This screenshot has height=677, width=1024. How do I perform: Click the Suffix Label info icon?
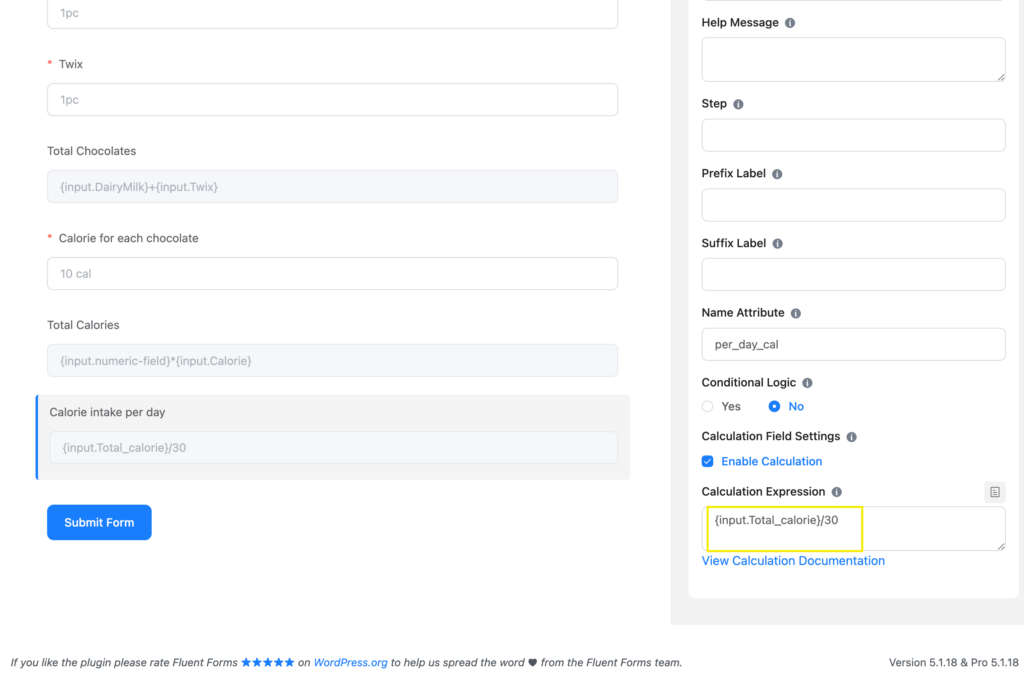[777, 244]
